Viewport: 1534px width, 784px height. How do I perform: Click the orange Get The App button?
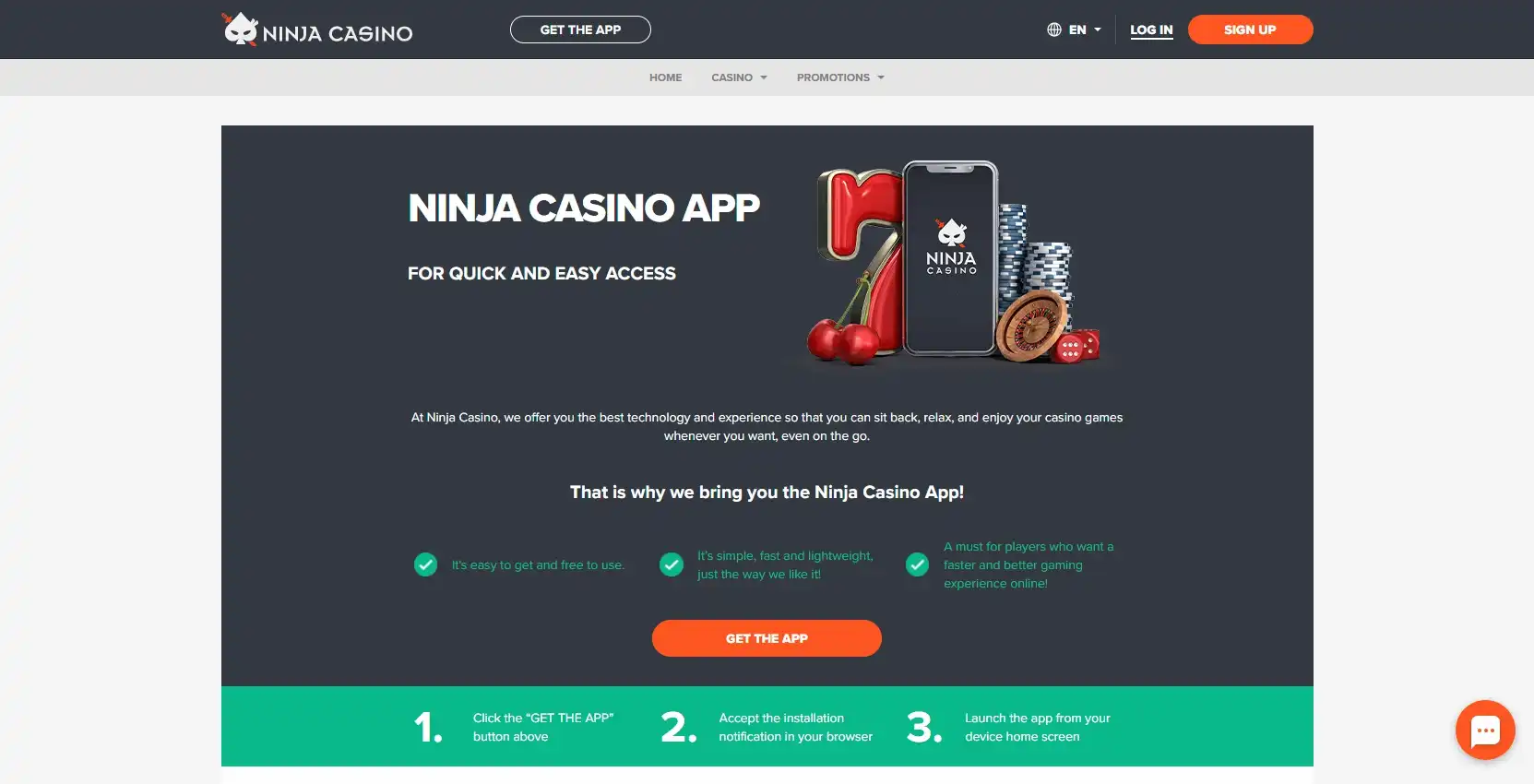(767, 638)
